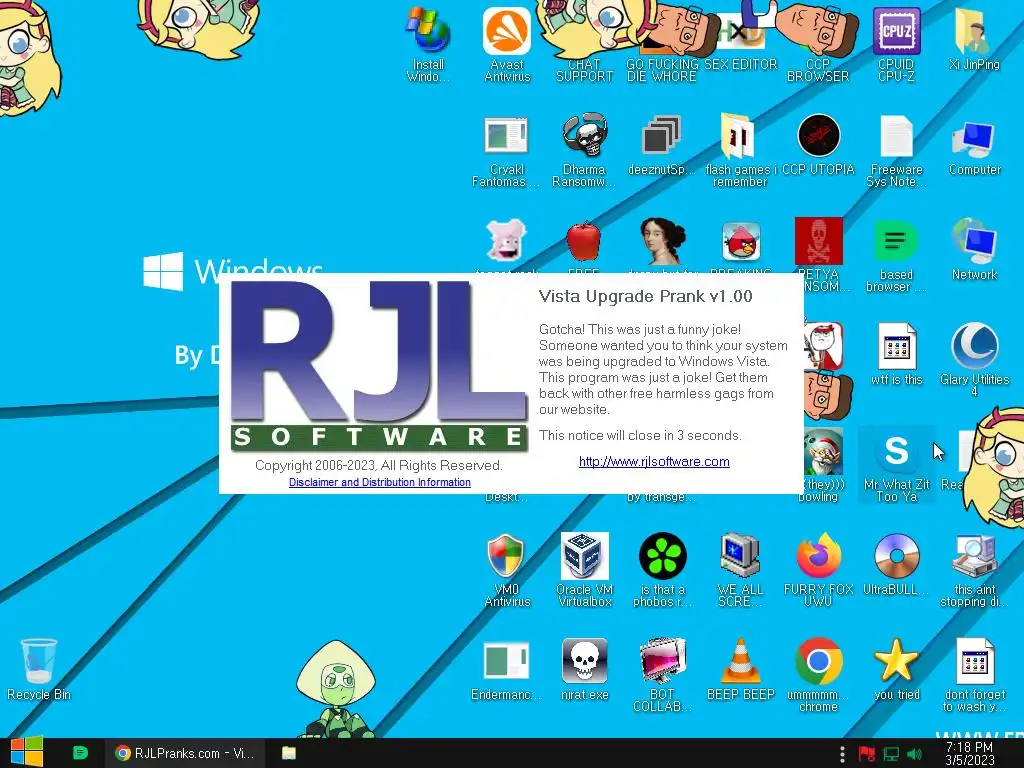Click the red flag tray icon
Image resolution: width=1024 pixels, height=768 pixels.
pyautogui.click(x=867, y=754)
